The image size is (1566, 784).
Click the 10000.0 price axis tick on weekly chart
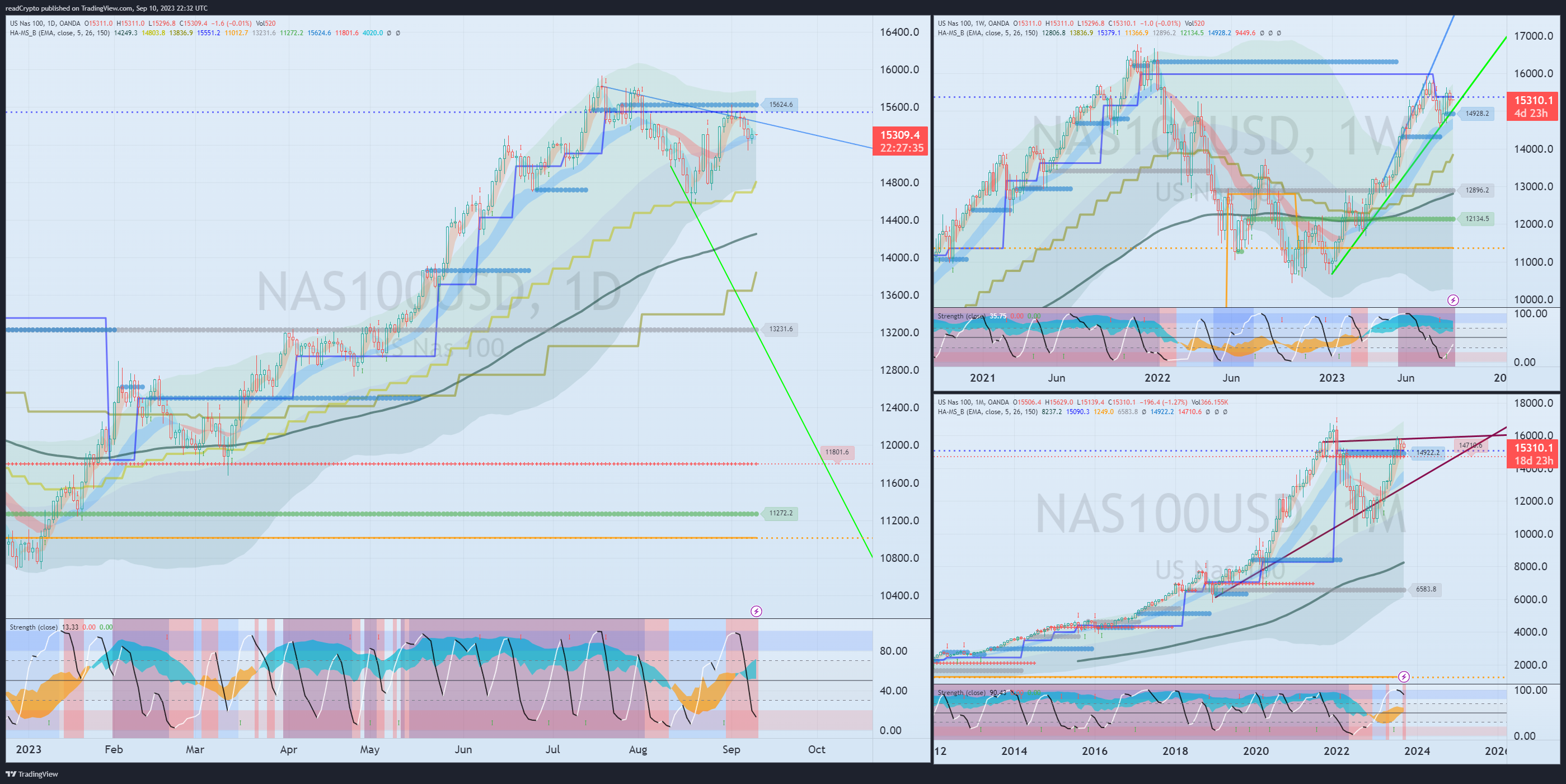click(1533, 299)
